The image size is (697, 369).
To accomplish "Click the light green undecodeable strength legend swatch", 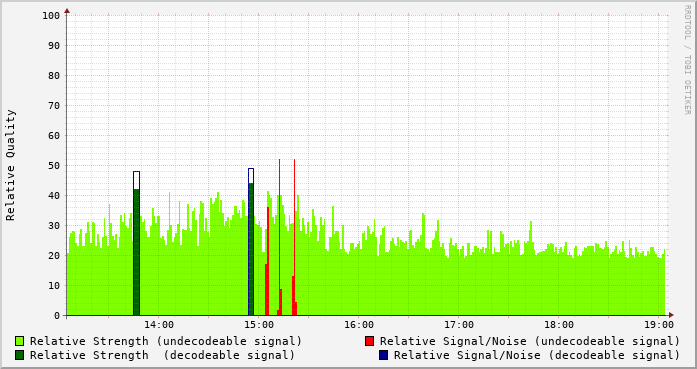I will tap(20, 341).
